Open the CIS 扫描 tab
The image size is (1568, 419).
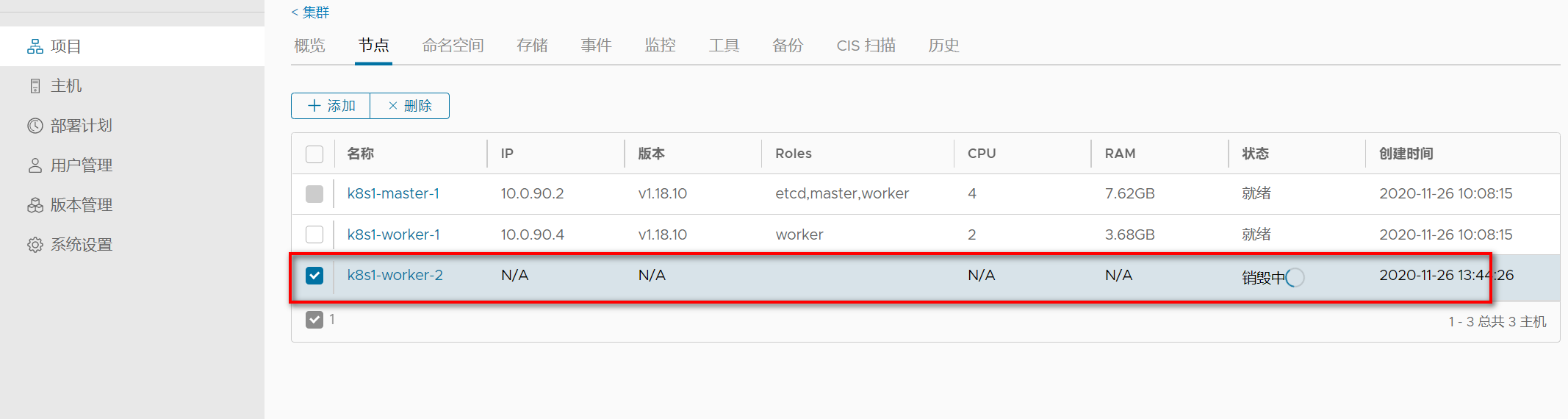coord(866,46)
